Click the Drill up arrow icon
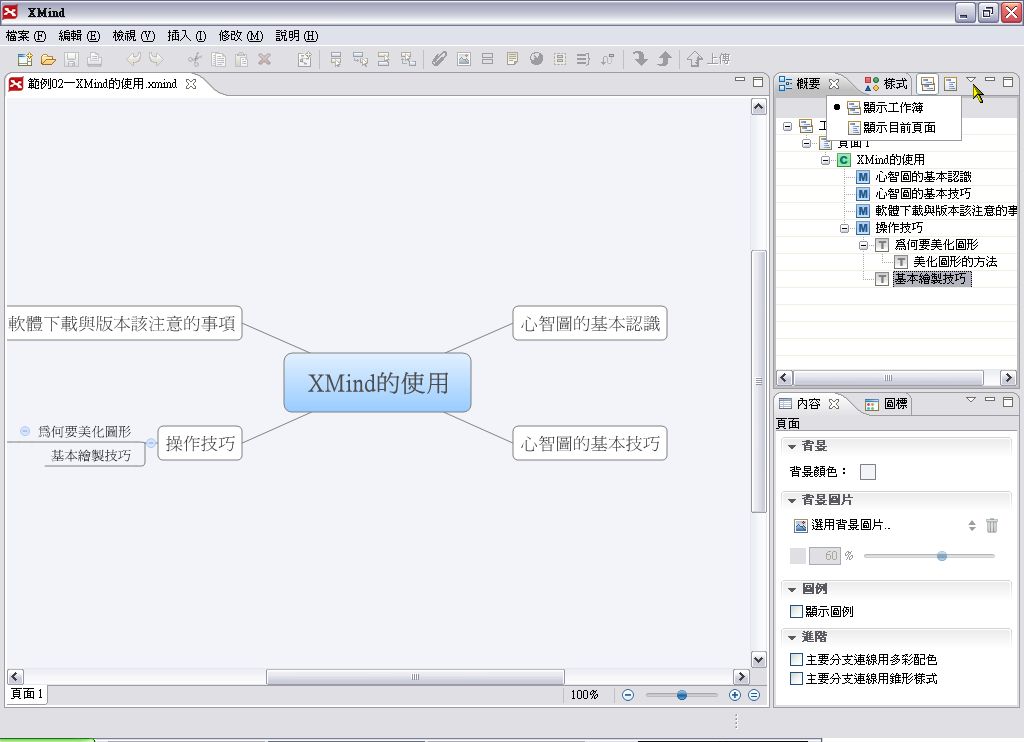 click(x=664, y=59)
